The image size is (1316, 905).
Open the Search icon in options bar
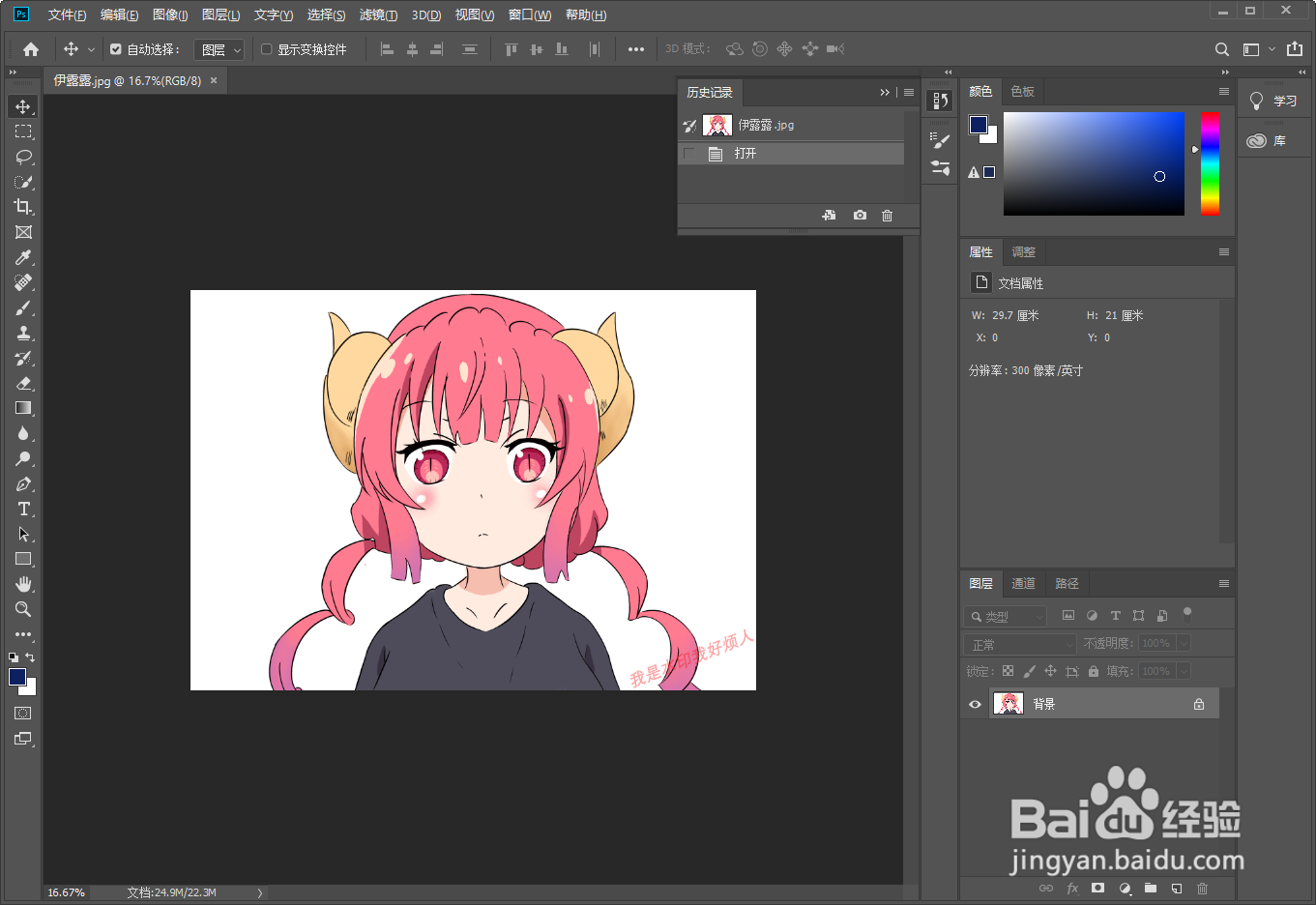tap(1222, 49)
